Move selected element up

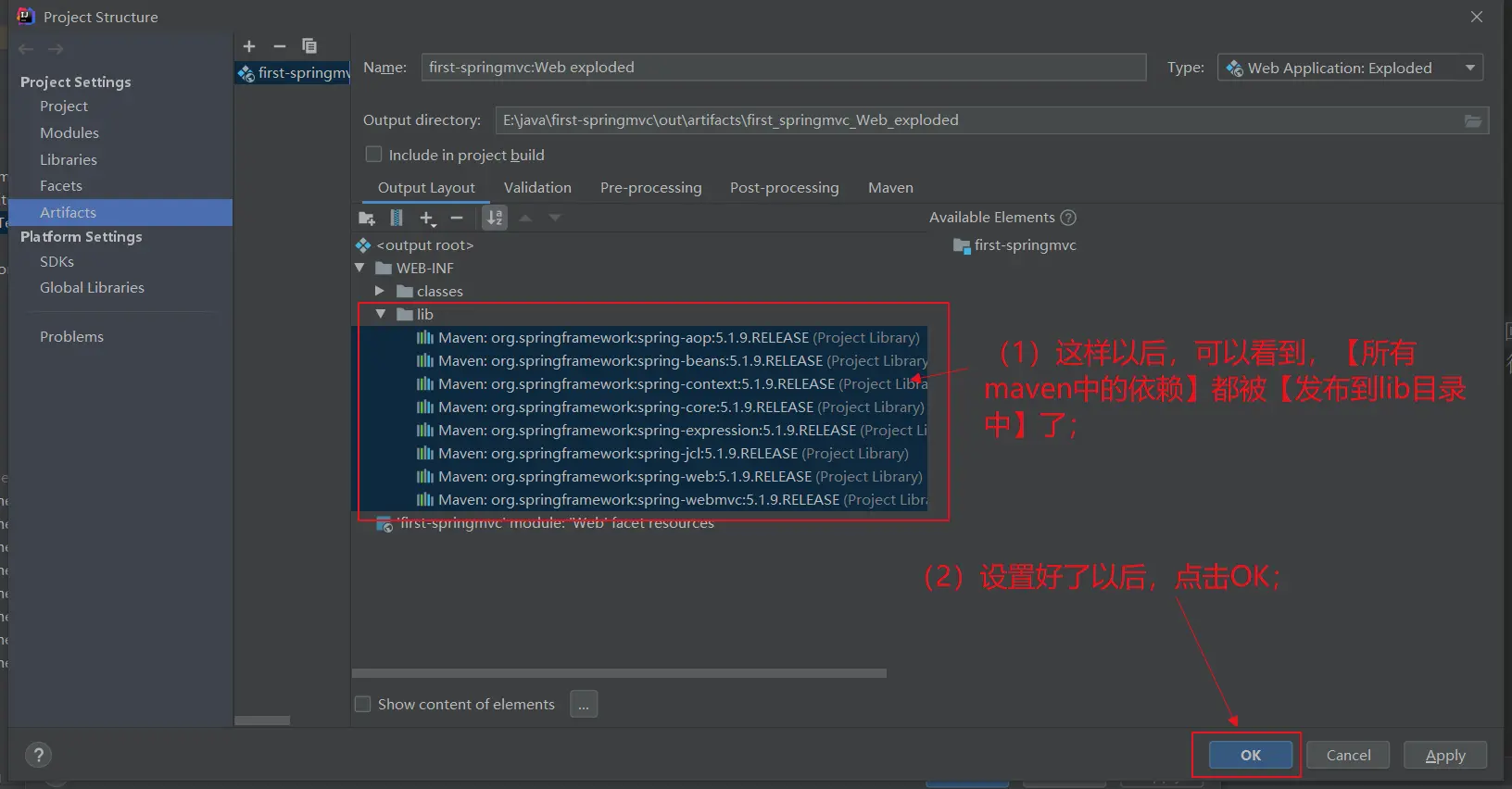525,218
